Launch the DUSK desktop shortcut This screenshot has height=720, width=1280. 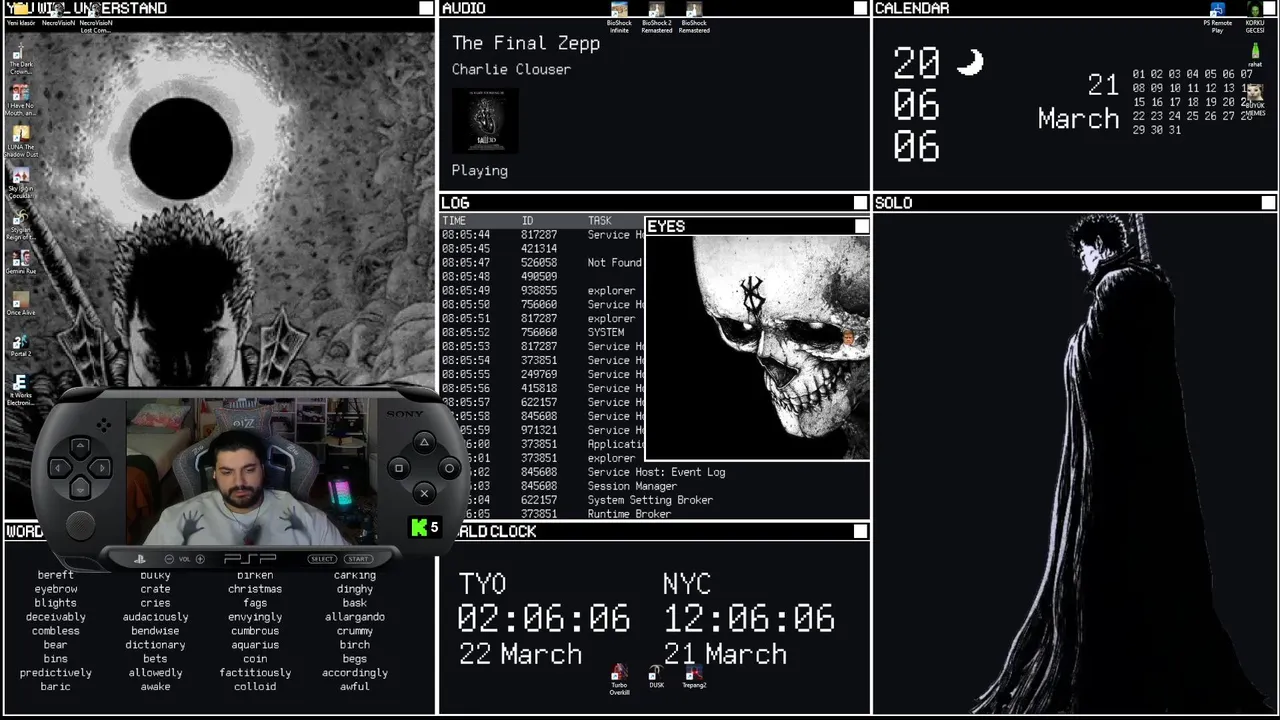[x=656, y=677]
